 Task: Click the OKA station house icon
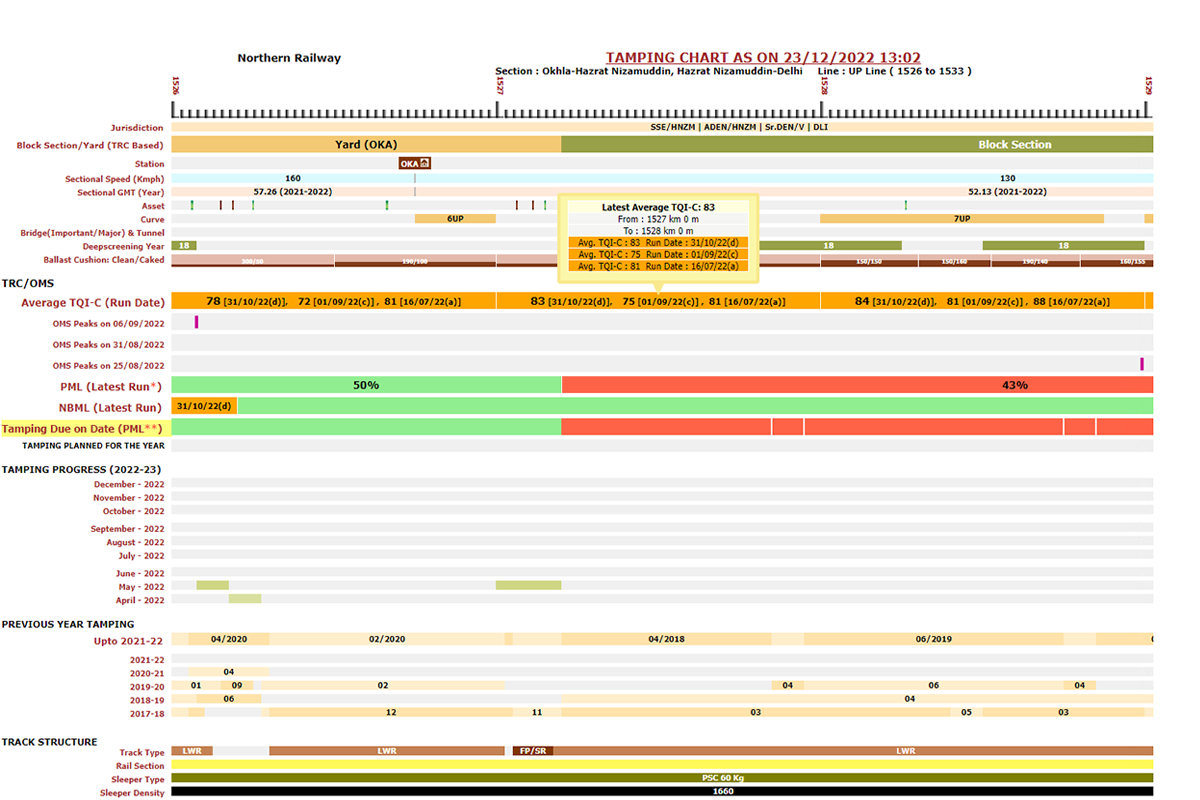click(x=424, y=163)
